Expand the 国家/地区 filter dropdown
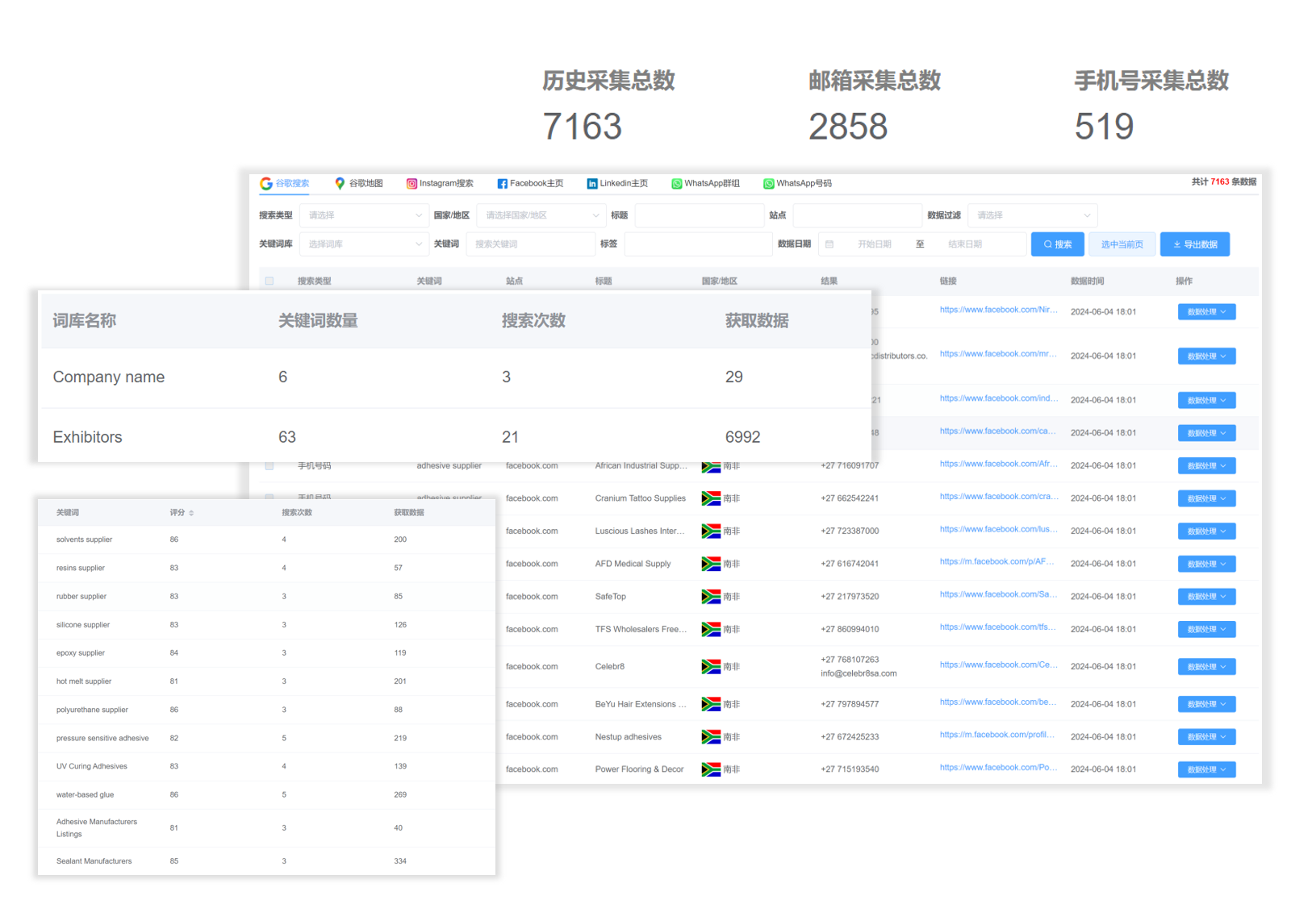1316x900 pixels. [x=541, y=215]
